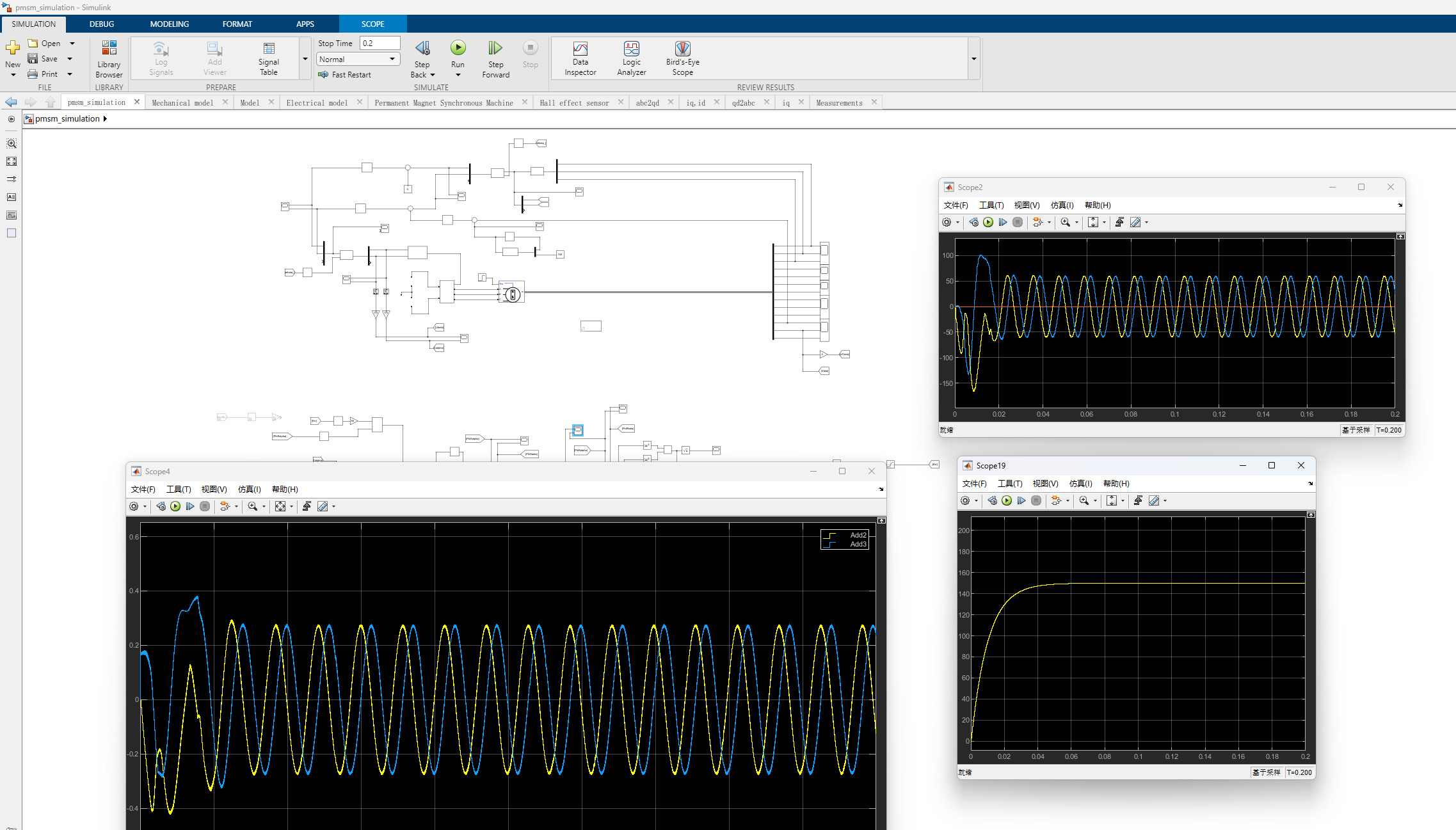Expand the Scope19 gear dropdown arrow
The image size is (1456, 830).
tap(976, 501)
